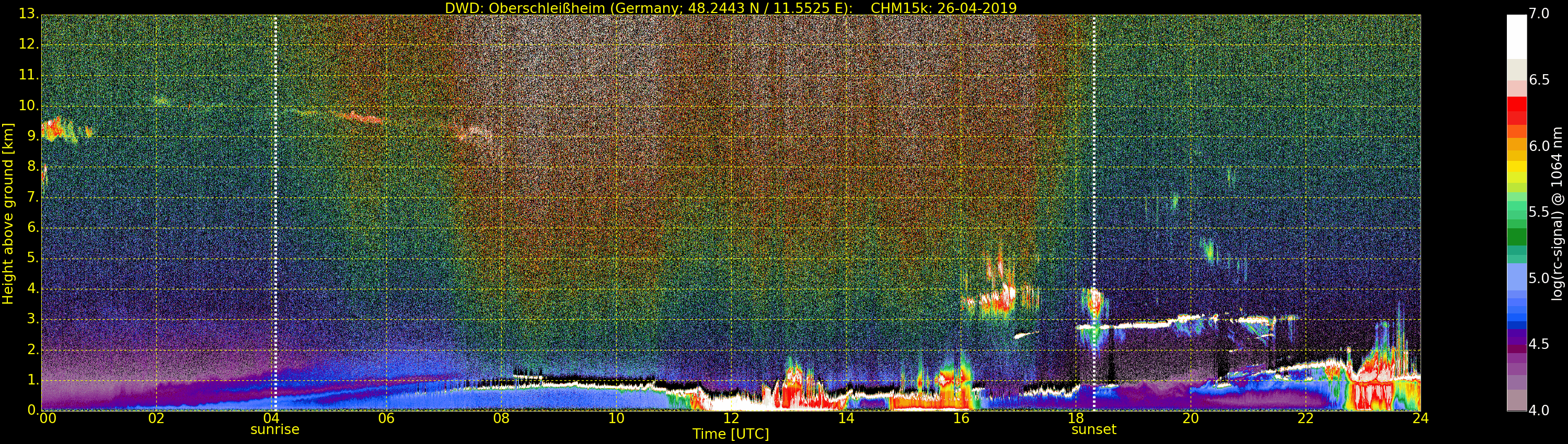This screenshot has height=444, width=1568.
Task: Click the colorbar value '4.0'
Action: pos(1539,411)
